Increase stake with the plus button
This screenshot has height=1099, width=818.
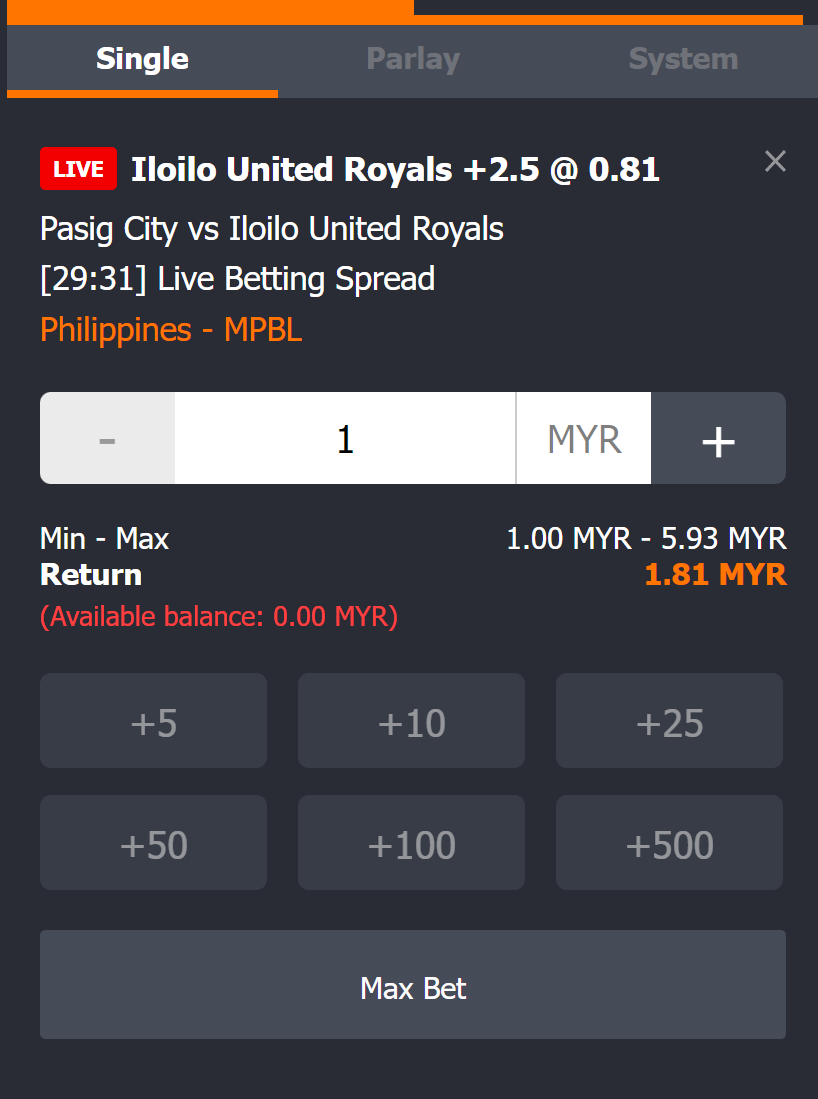point(718,439)
